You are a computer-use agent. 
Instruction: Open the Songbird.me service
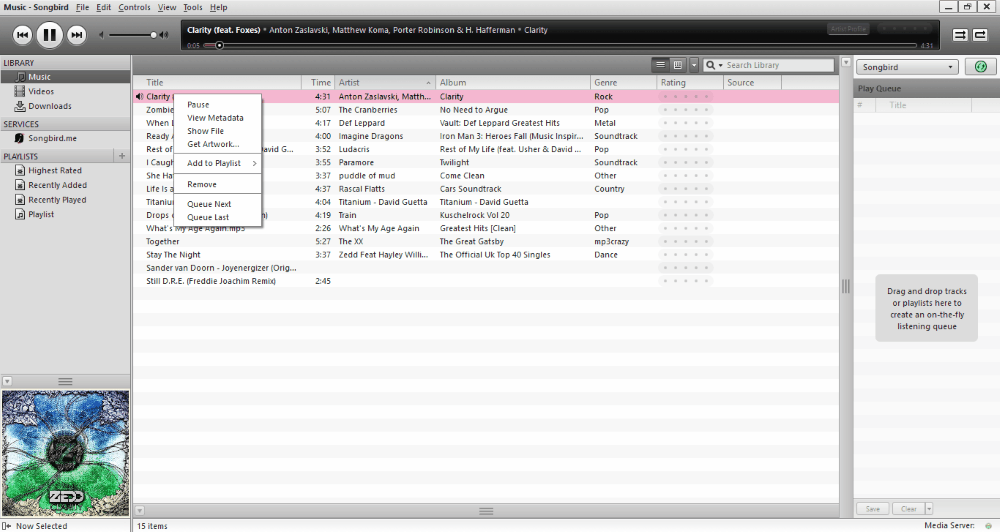click(x=65, y=138)
